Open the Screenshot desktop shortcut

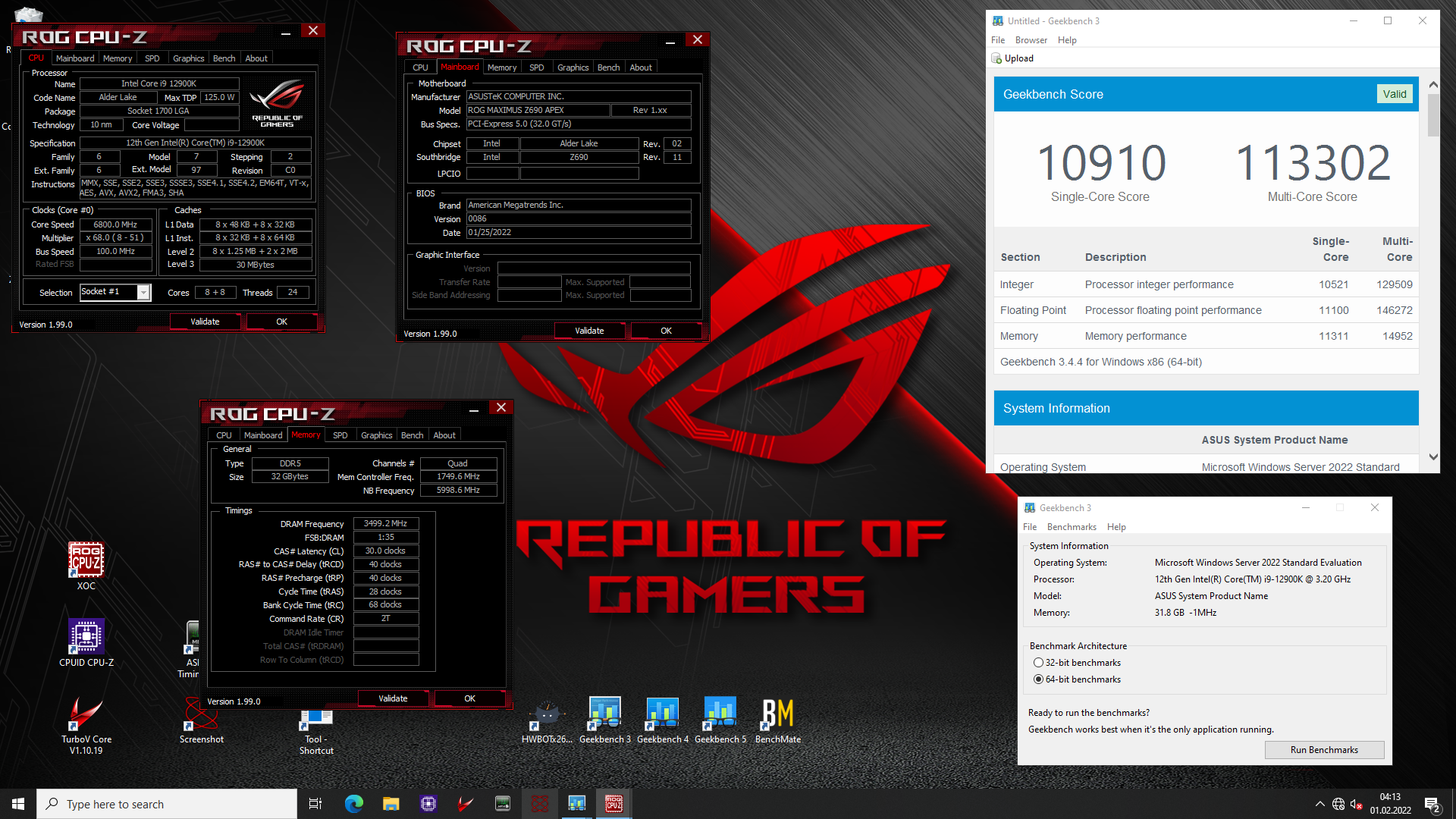pyautogui.click(x=201, y=720)
